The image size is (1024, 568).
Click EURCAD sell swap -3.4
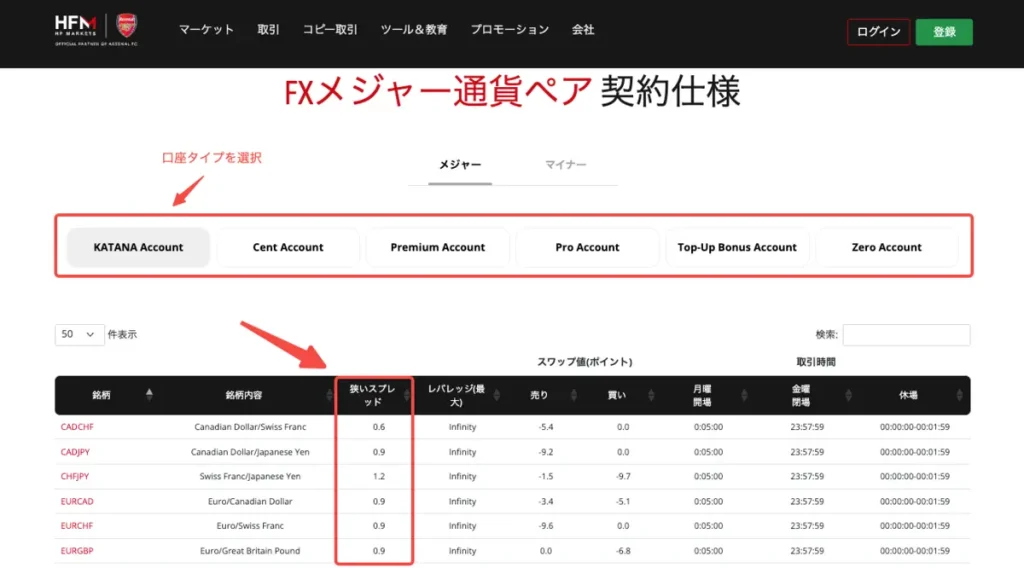[x=546, y=501]
